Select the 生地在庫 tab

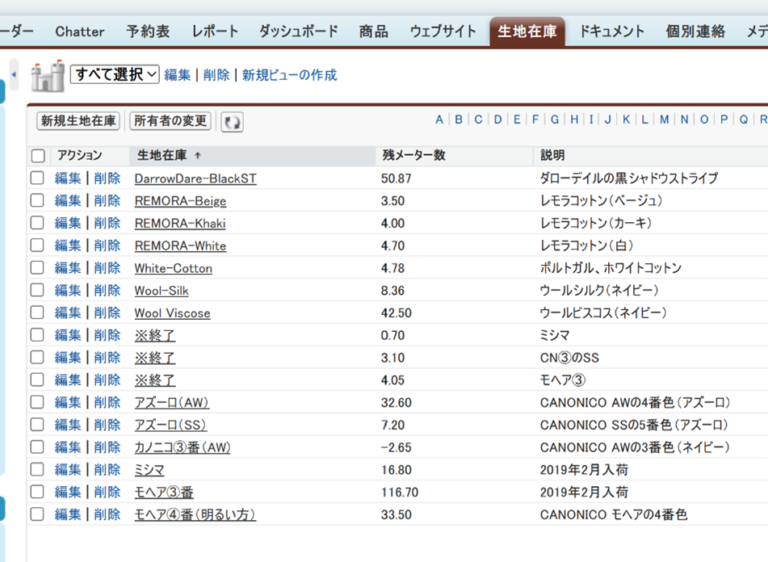[528, 32]
